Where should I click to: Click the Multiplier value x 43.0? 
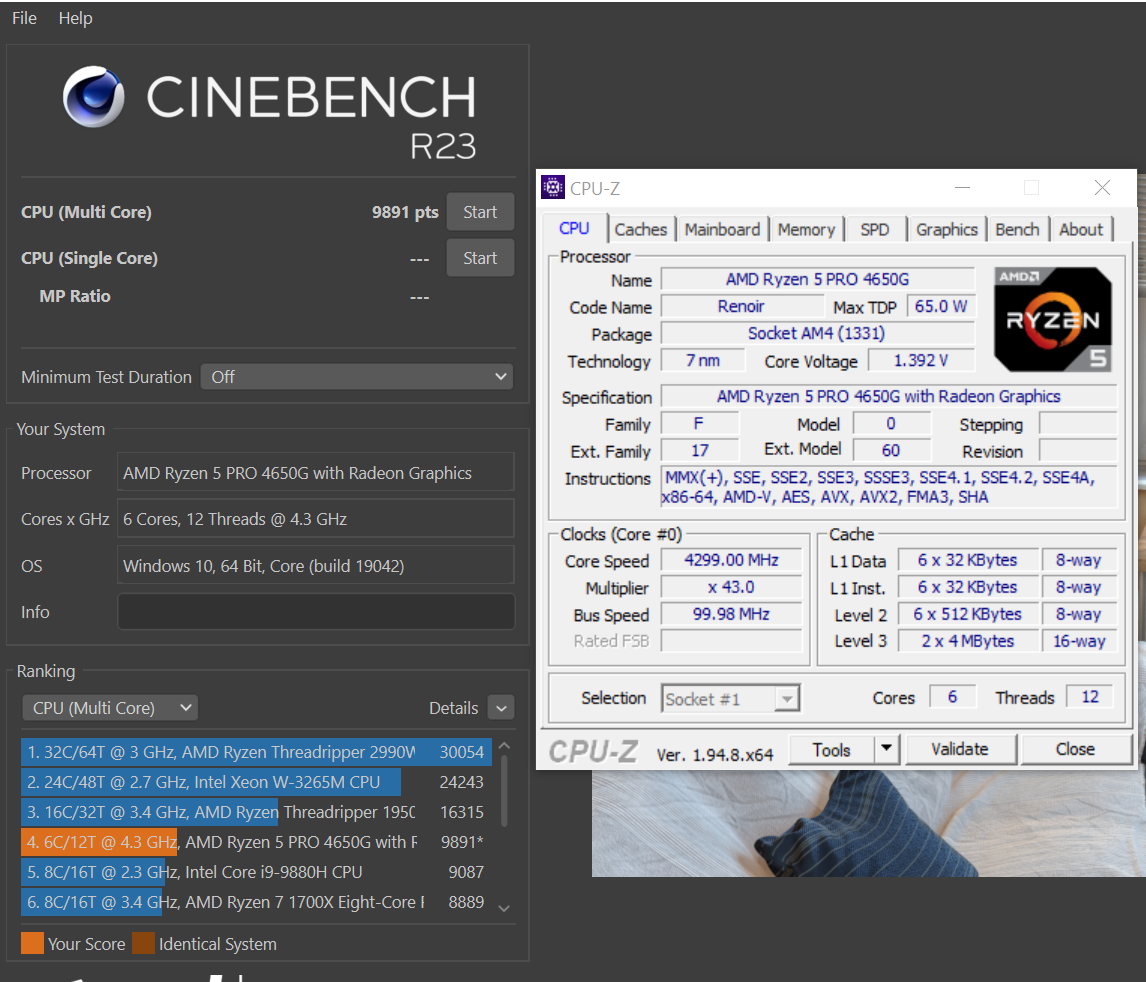[731, 587]
